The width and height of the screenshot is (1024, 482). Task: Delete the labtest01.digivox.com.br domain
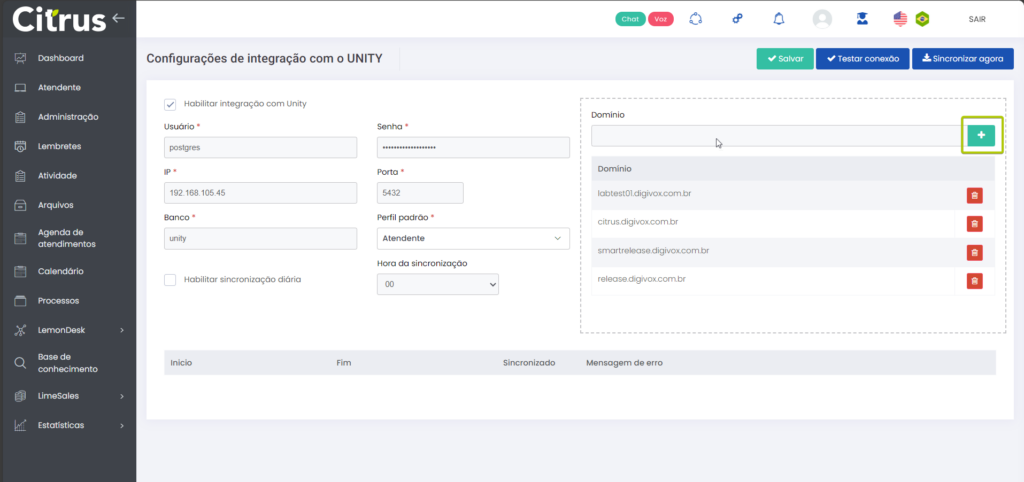(974, 196)
